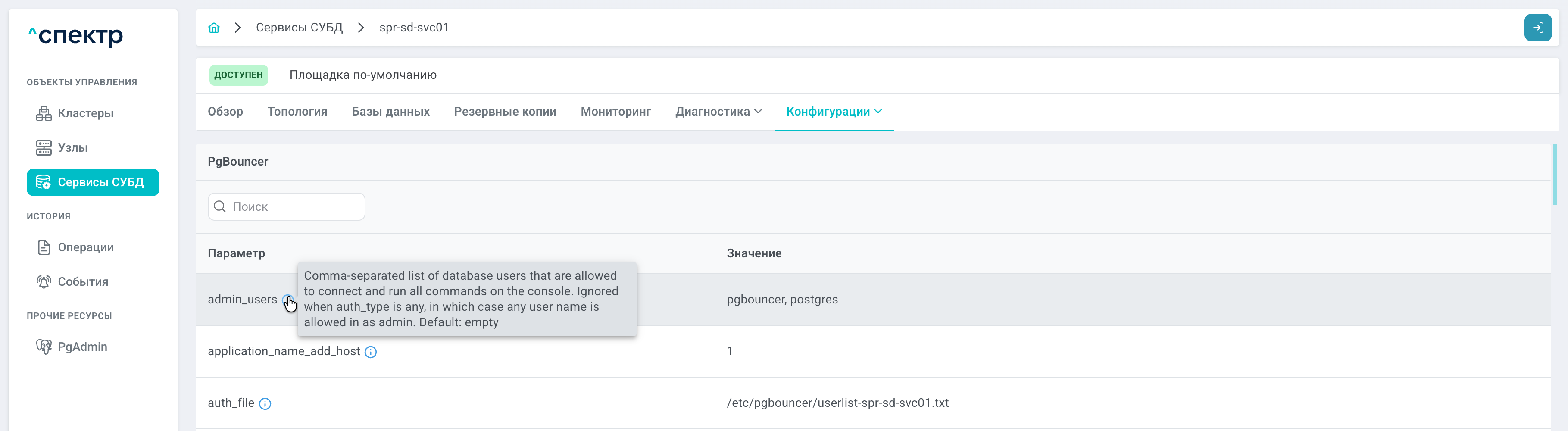Click the vertical scrollbar on the right
1568x431 pixels.
(1555, 175)
